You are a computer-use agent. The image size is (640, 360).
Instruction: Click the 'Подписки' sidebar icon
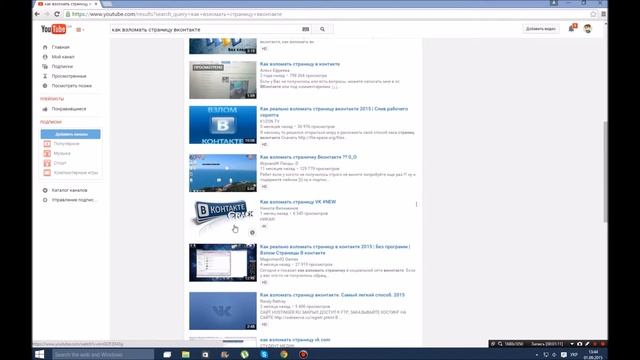point(45,67)
